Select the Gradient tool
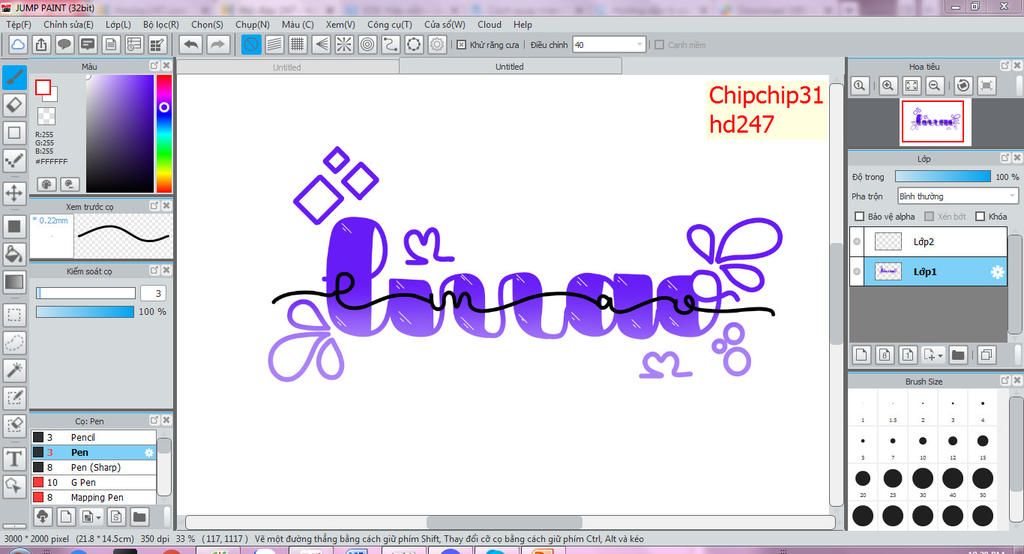Image resolution: width=1024 pixels, height=554 pixels. pyautogui.click(x=14, y=282)
